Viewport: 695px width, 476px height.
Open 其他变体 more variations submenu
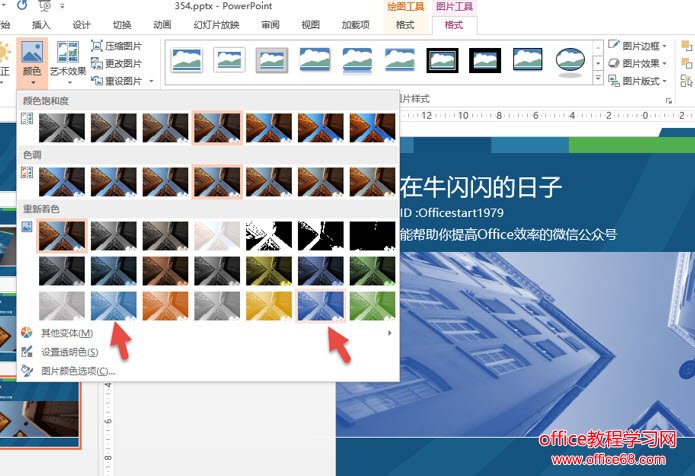(x=208, y=333)
